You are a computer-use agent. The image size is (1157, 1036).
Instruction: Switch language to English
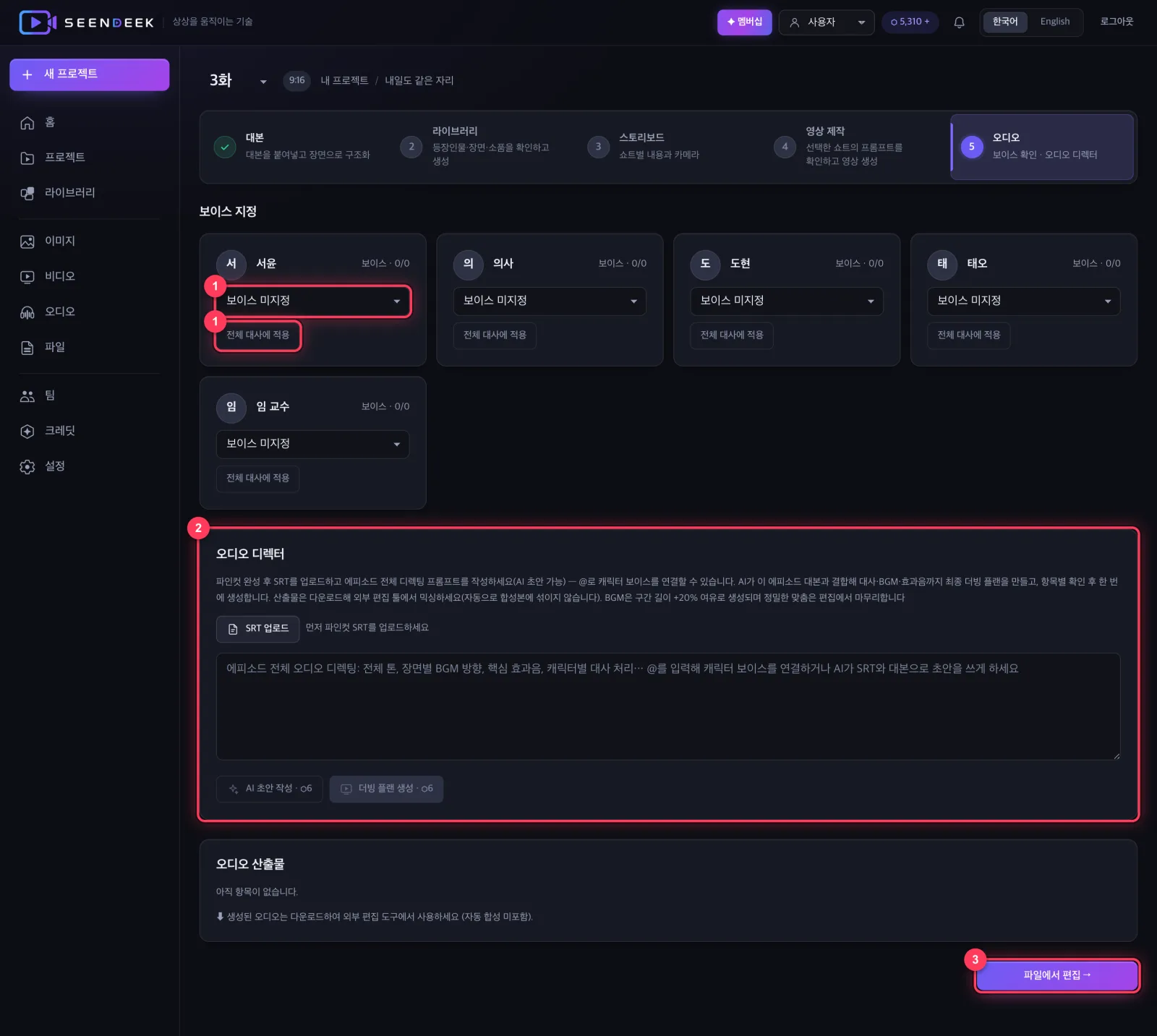pyautogui.click(x=1054, y=22)
